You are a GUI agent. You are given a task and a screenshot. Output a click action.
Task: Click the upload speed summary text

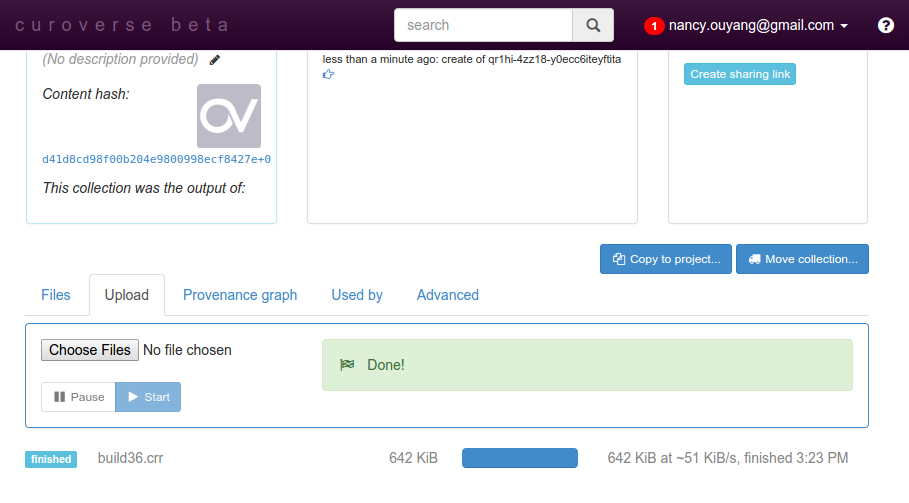pos(728,458)
